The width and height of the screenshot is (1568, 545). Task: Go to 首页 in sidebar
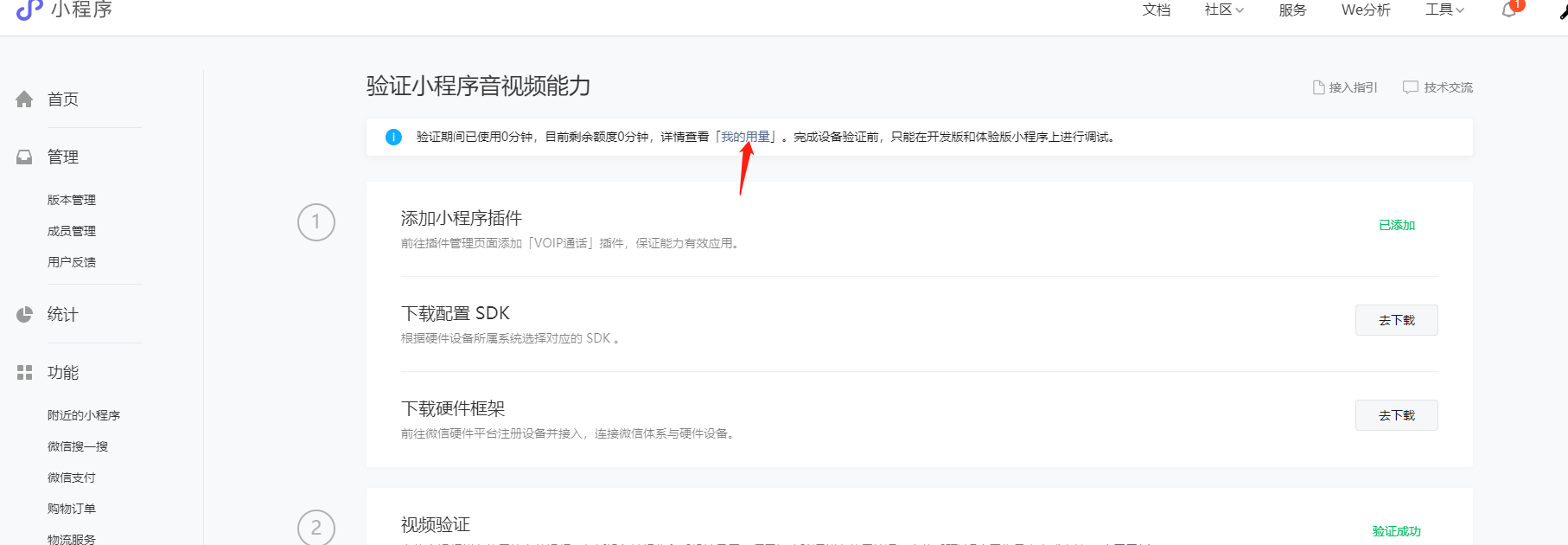pos(63,99)
